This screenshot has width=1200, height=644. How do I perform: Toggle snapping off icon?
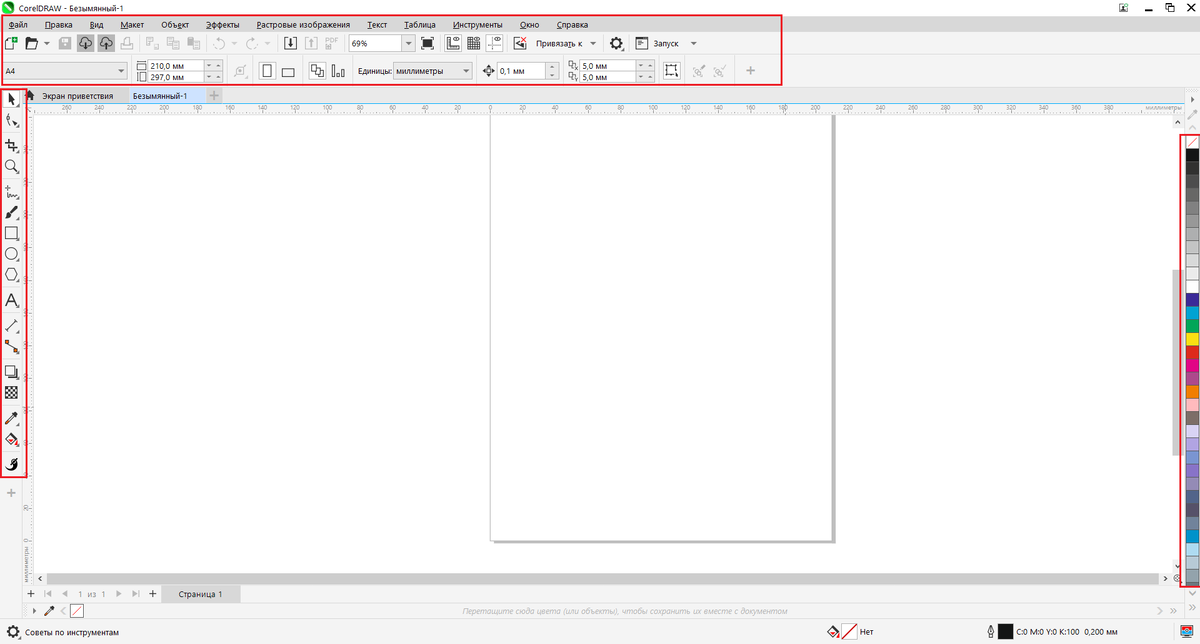click(520, 43)
